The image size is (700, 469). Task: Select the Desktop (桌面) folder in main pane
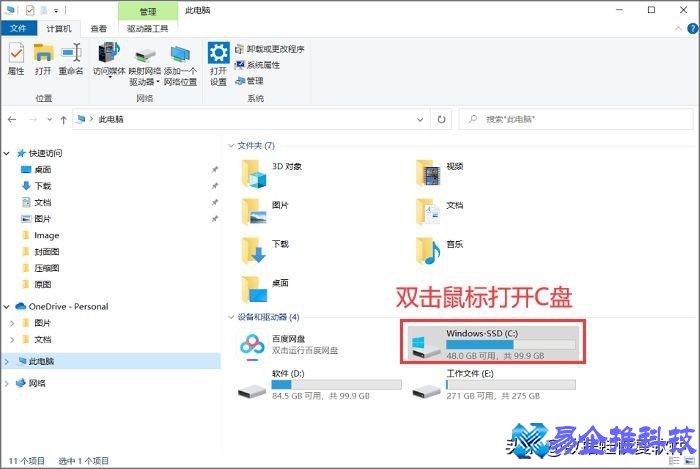tap(266, 290)
